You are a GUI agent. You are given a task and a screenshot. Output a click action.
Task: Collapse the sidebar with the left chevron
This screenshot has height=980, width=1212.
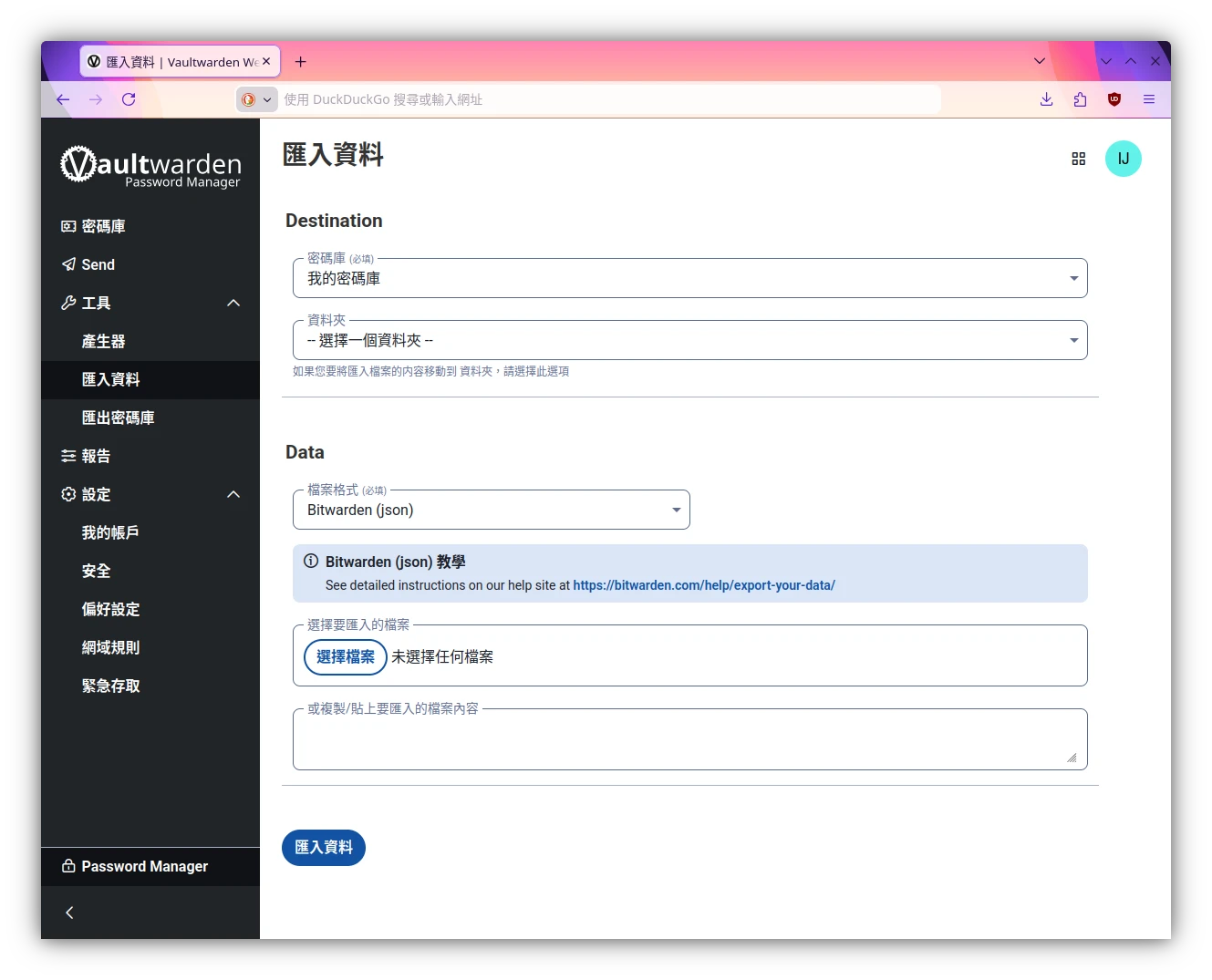(x=69, y=913)
